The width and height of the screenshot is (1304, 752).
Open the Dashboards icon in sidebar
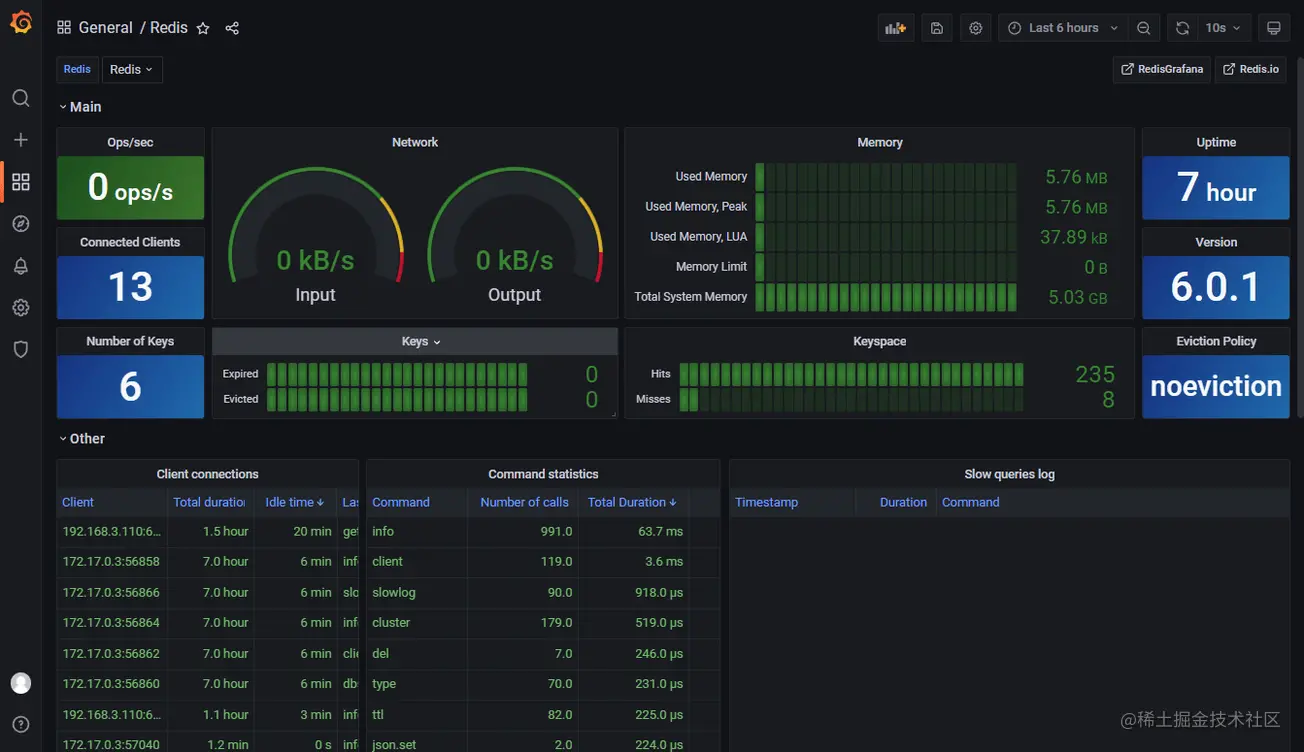pyautogui.click(x=21, y=182)
